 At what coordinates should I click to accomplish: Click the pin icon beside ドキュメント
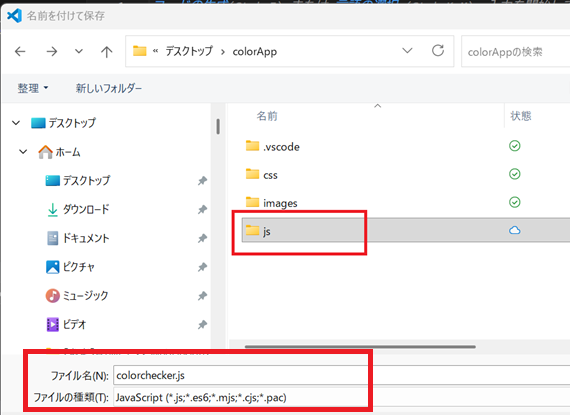202,238
